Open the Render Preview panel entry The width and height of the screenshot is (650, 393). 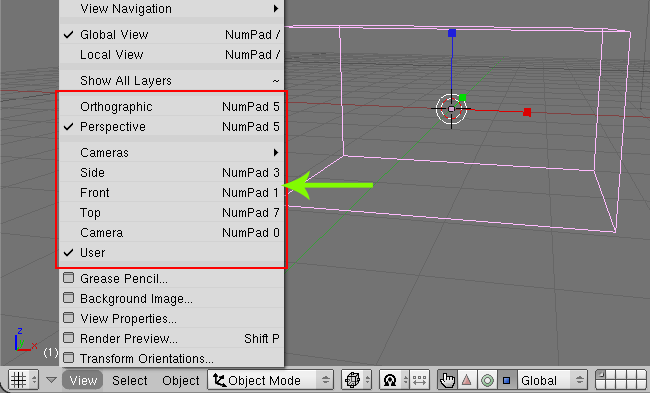click(x=172, y=338)
